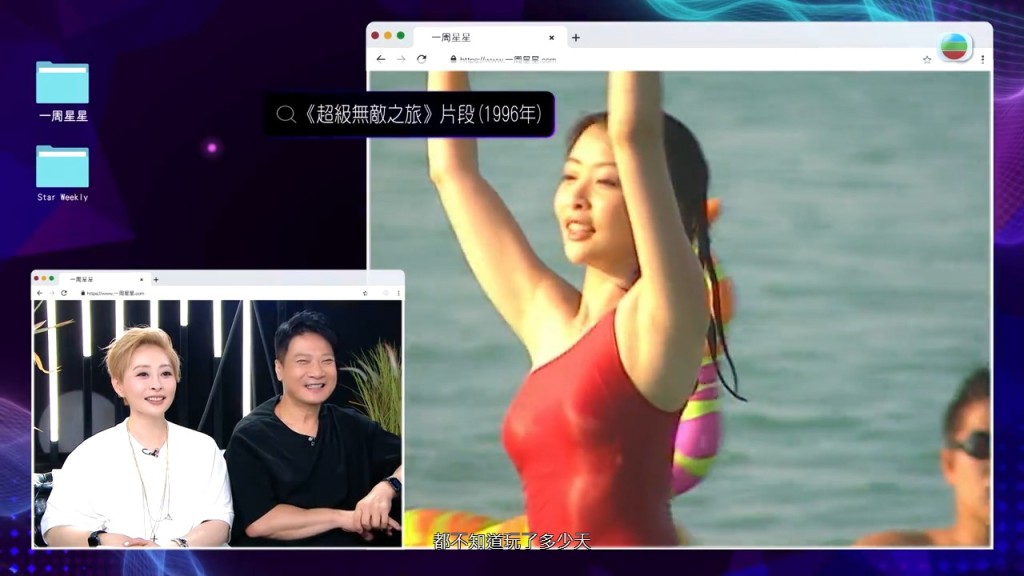Bookmark page with star in small browser
Screen dimensions: 1024x576
pos(365,293)
